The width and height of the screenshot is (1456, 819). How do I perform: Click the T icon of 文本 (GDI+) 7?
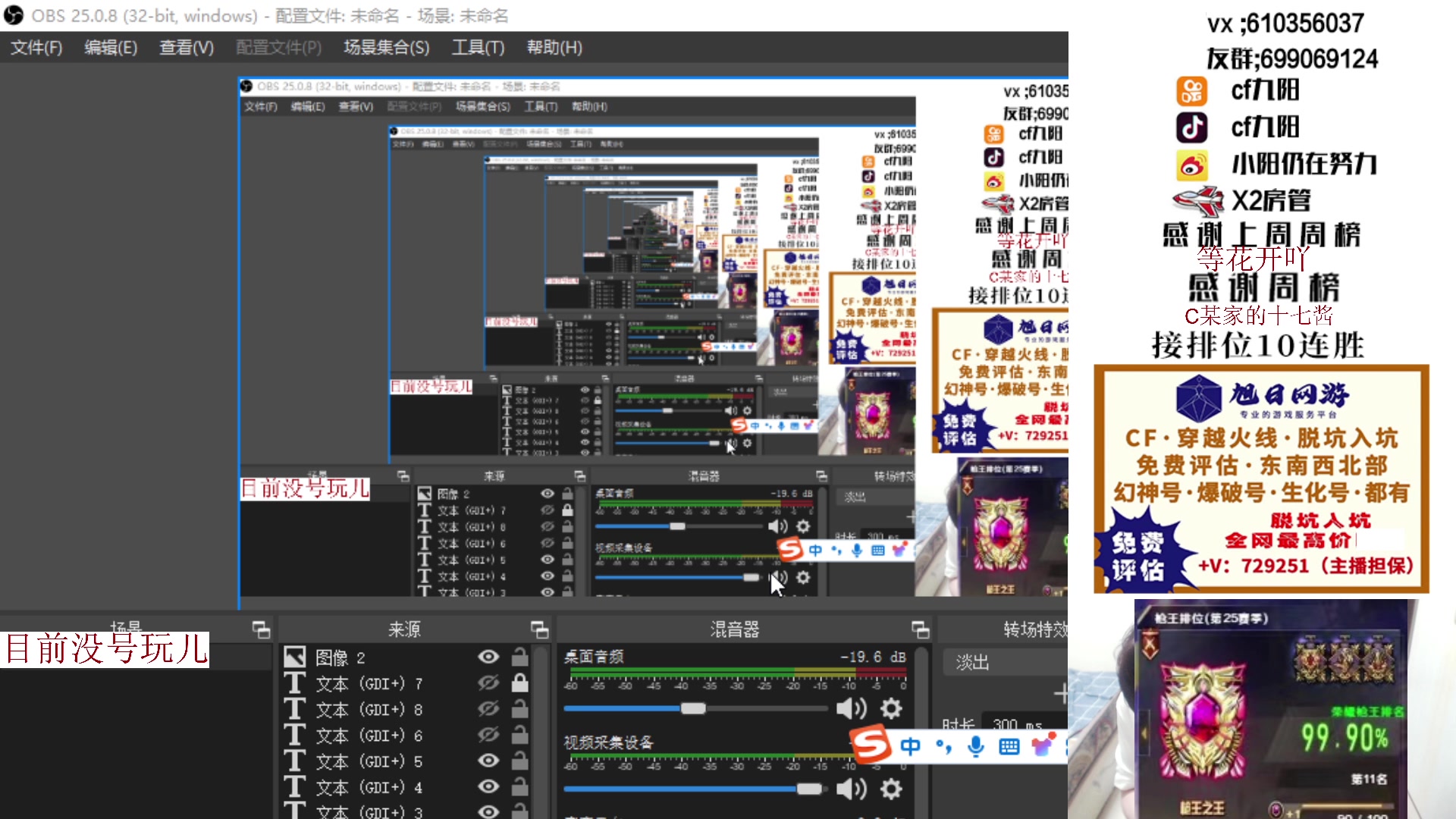tap(294, 683)
